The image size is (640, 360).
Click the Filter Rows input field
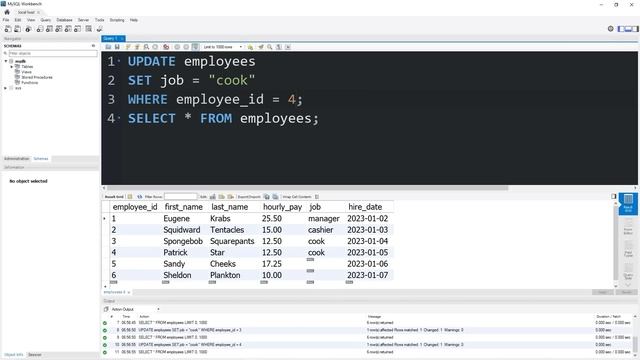180,197
